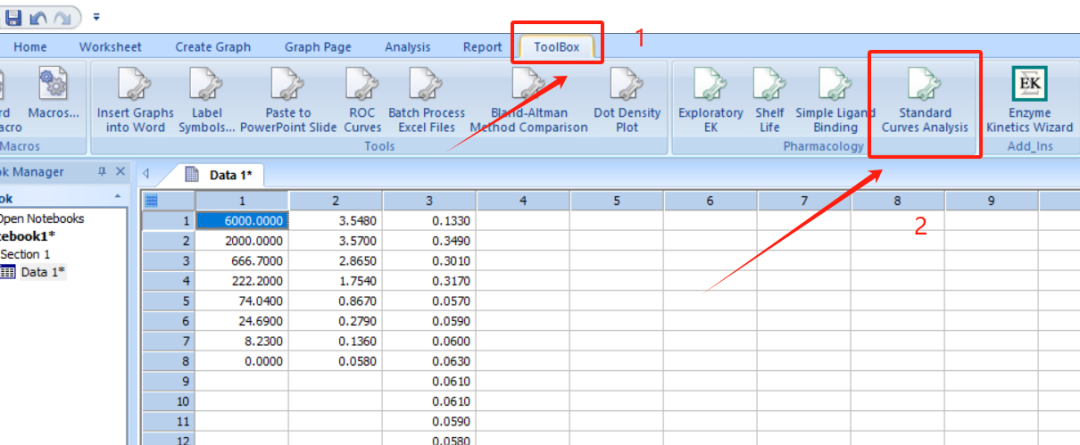Launch Insert Graphs into Word
The height and width of the screenshot is (445, 1080).
[x=135, y=100]
